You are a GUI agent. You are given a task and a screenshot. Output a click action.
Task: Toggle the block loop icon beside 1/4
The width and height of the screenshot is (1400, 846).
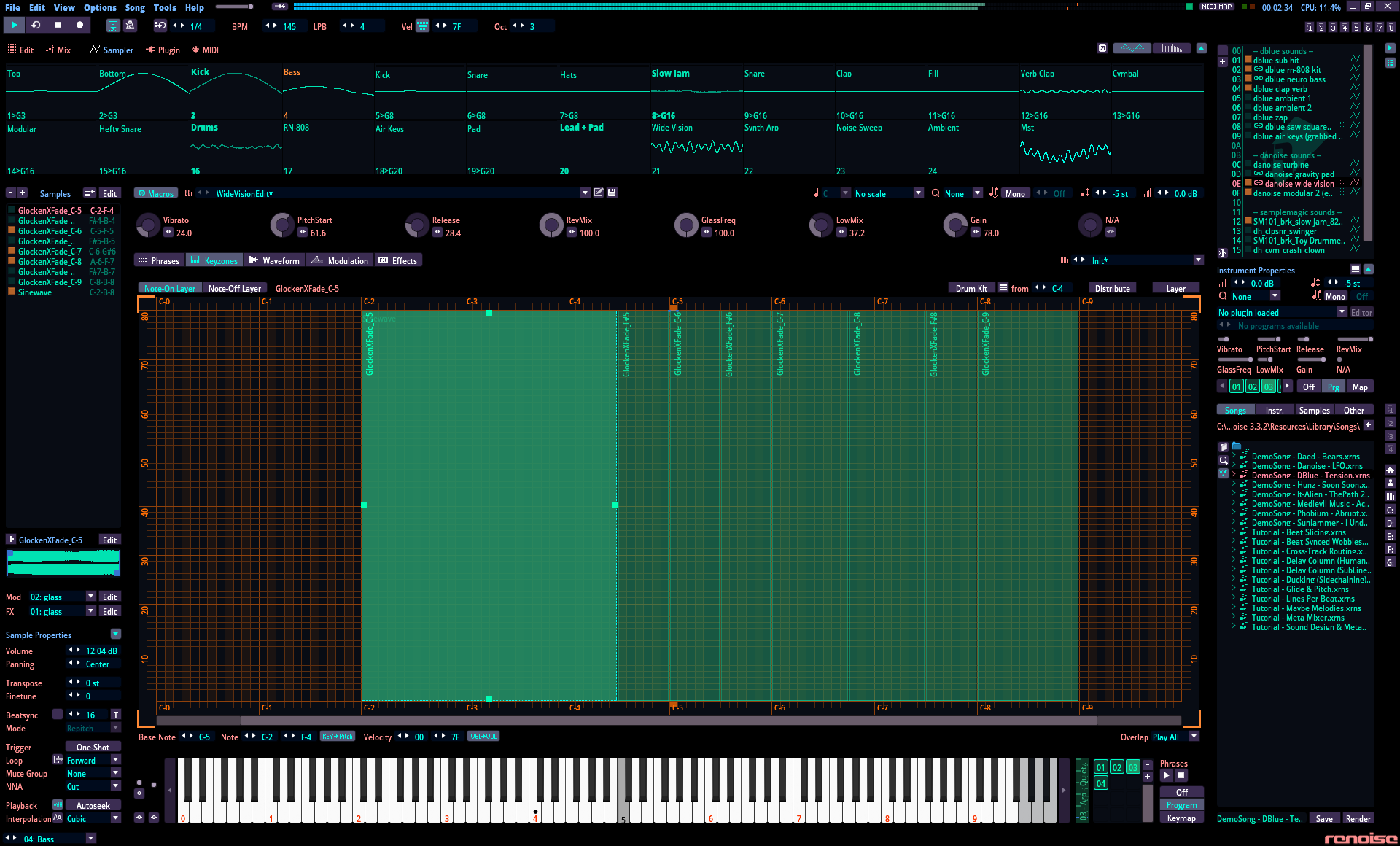tap(160, 26)
